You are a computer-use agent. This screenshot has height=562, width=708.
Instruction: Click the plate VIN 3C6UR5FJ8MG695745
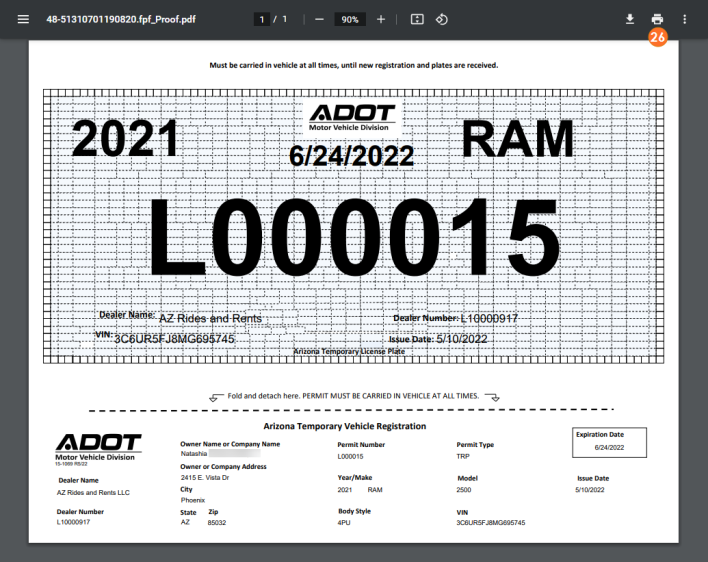(x=174, y=339)
